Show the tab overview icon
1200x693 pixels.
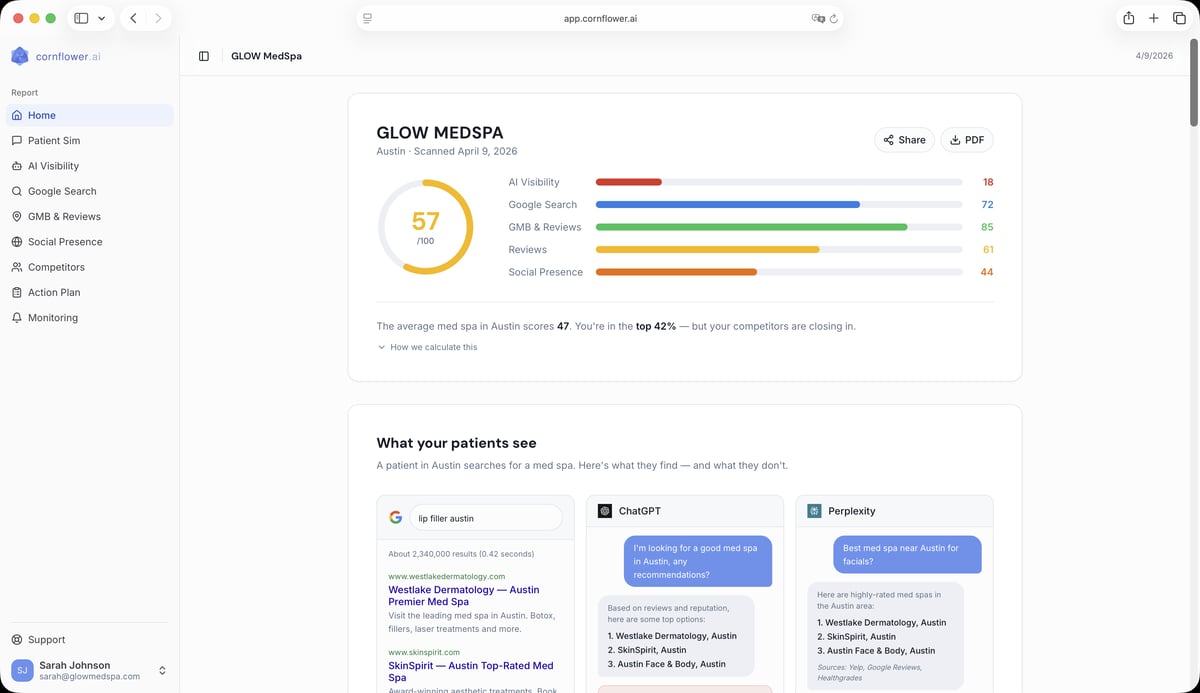(x=1178, y=18)
